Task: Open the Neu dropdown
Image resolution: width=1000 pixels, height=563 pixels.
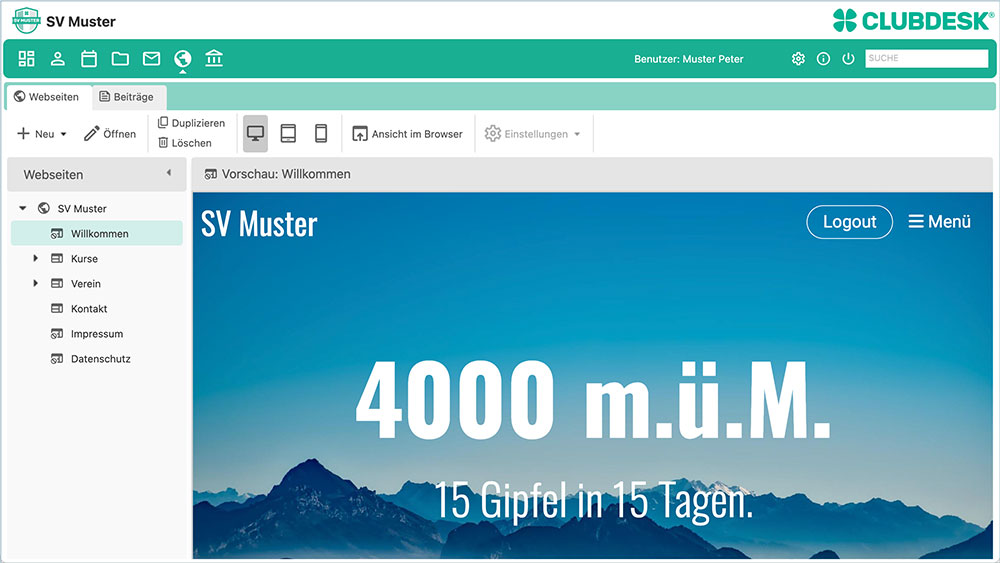Action: point(41,134)
